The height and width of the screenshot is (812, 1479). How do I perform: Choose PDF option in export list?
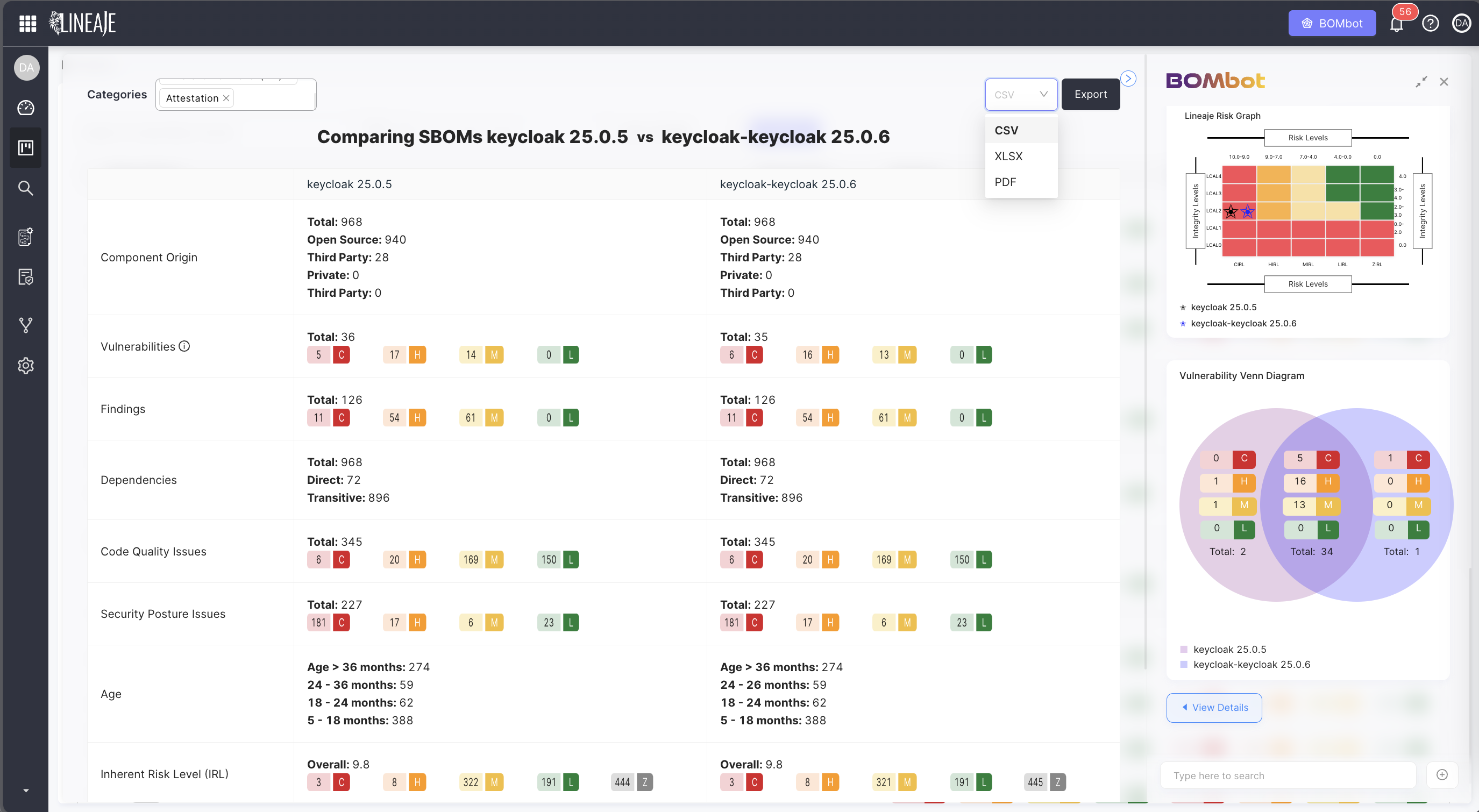pos(1021,182)
